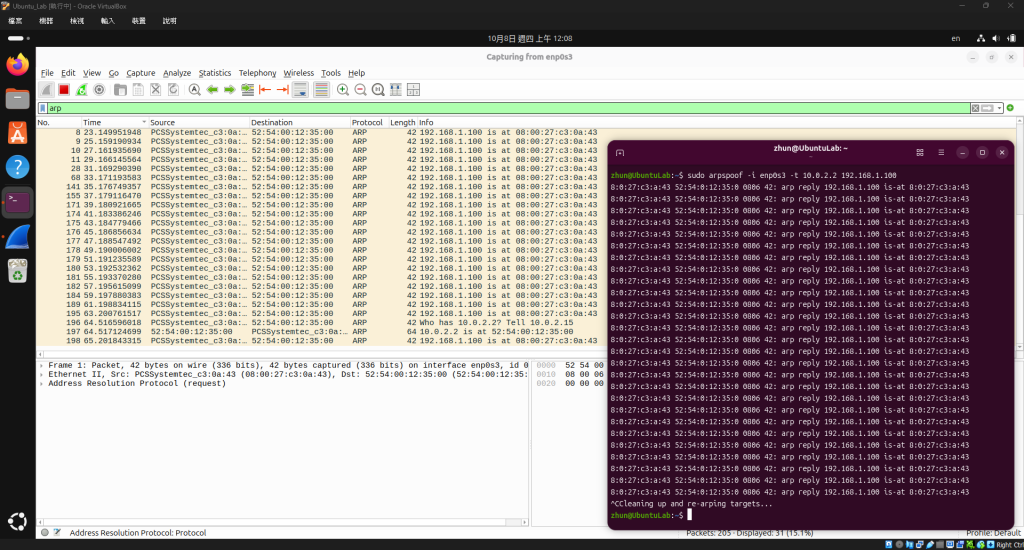Clear the arp display filter

975,108
